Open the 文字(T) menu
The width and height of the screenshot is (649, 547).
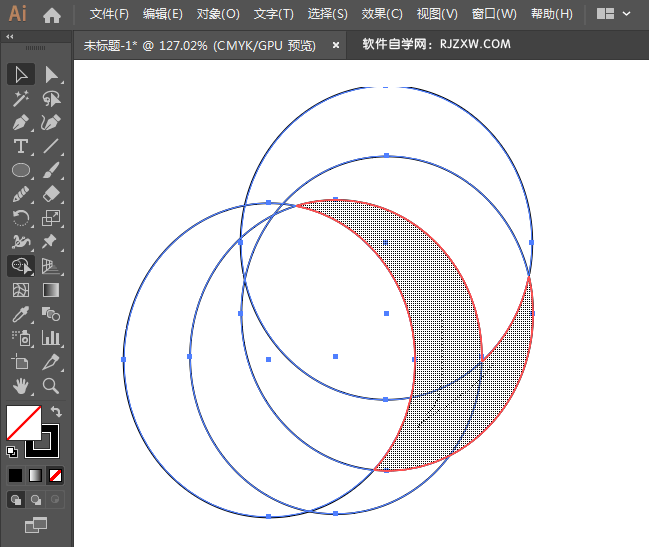[x=274, y=14]
